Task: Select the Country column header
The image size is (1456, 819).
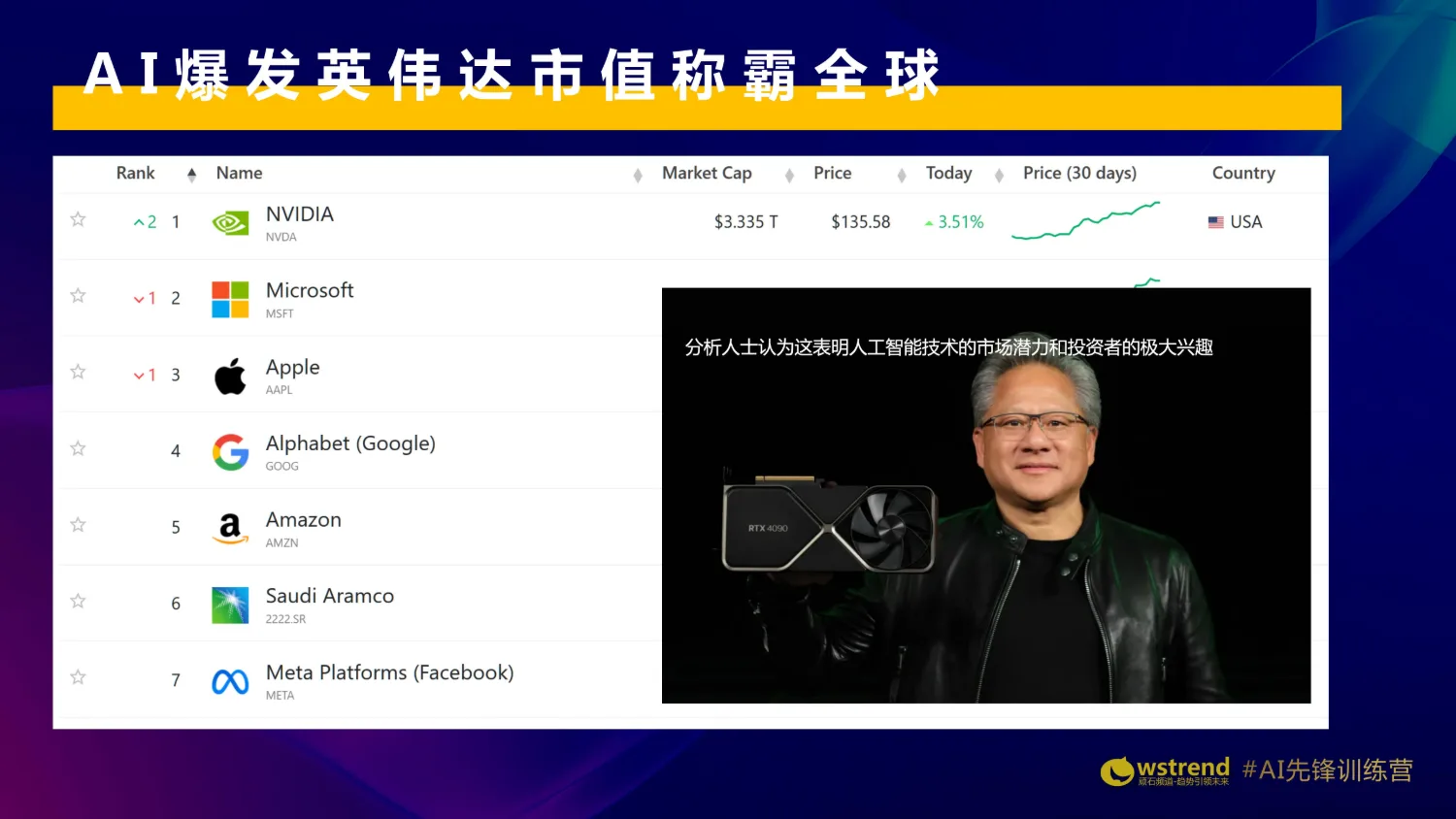Action: [1242, 173]
